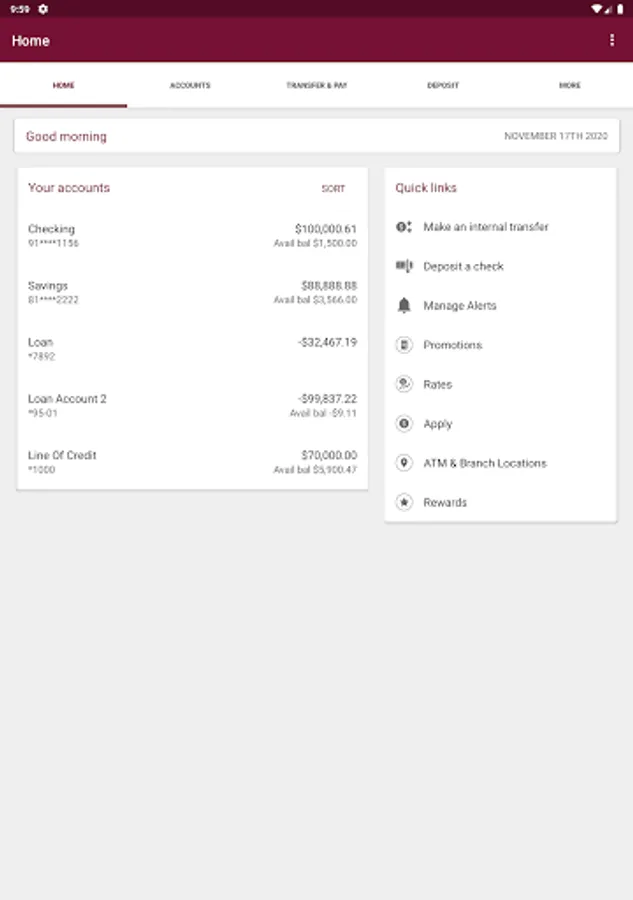Open the three-dot overflow menu

click(x=612, y=40)
